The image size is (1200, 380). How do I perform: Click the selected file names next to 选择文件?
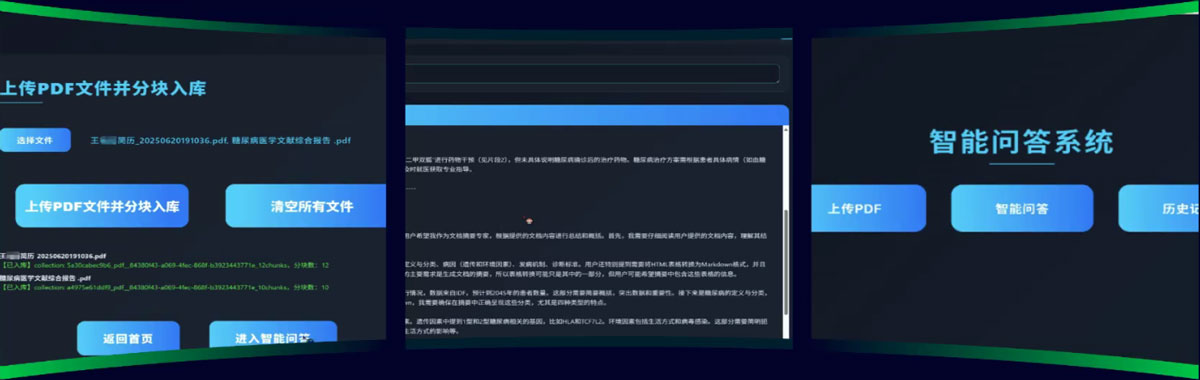tap(220, 140)
